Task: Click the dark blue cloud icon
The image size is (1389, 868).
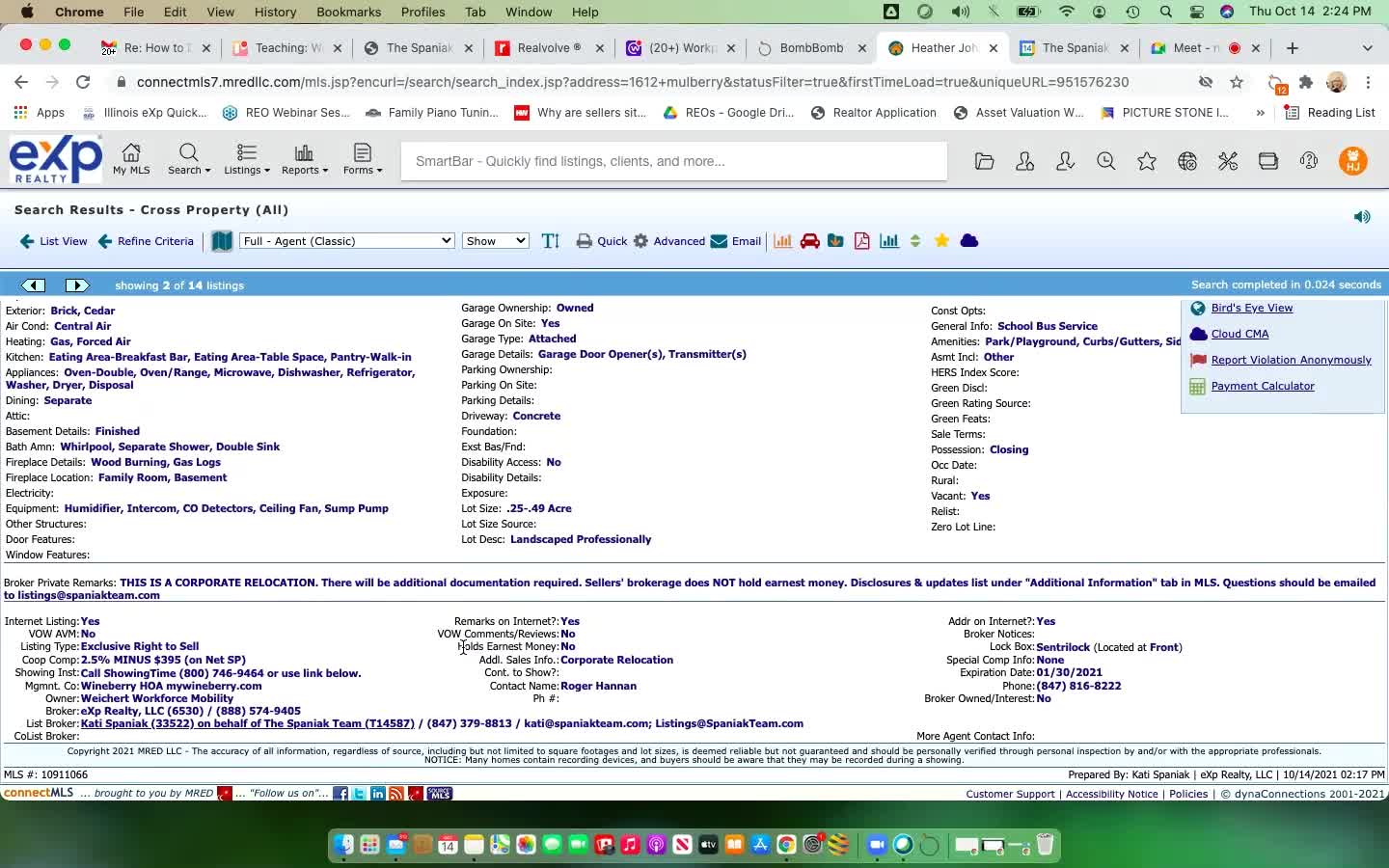Action: coord(969,241)
